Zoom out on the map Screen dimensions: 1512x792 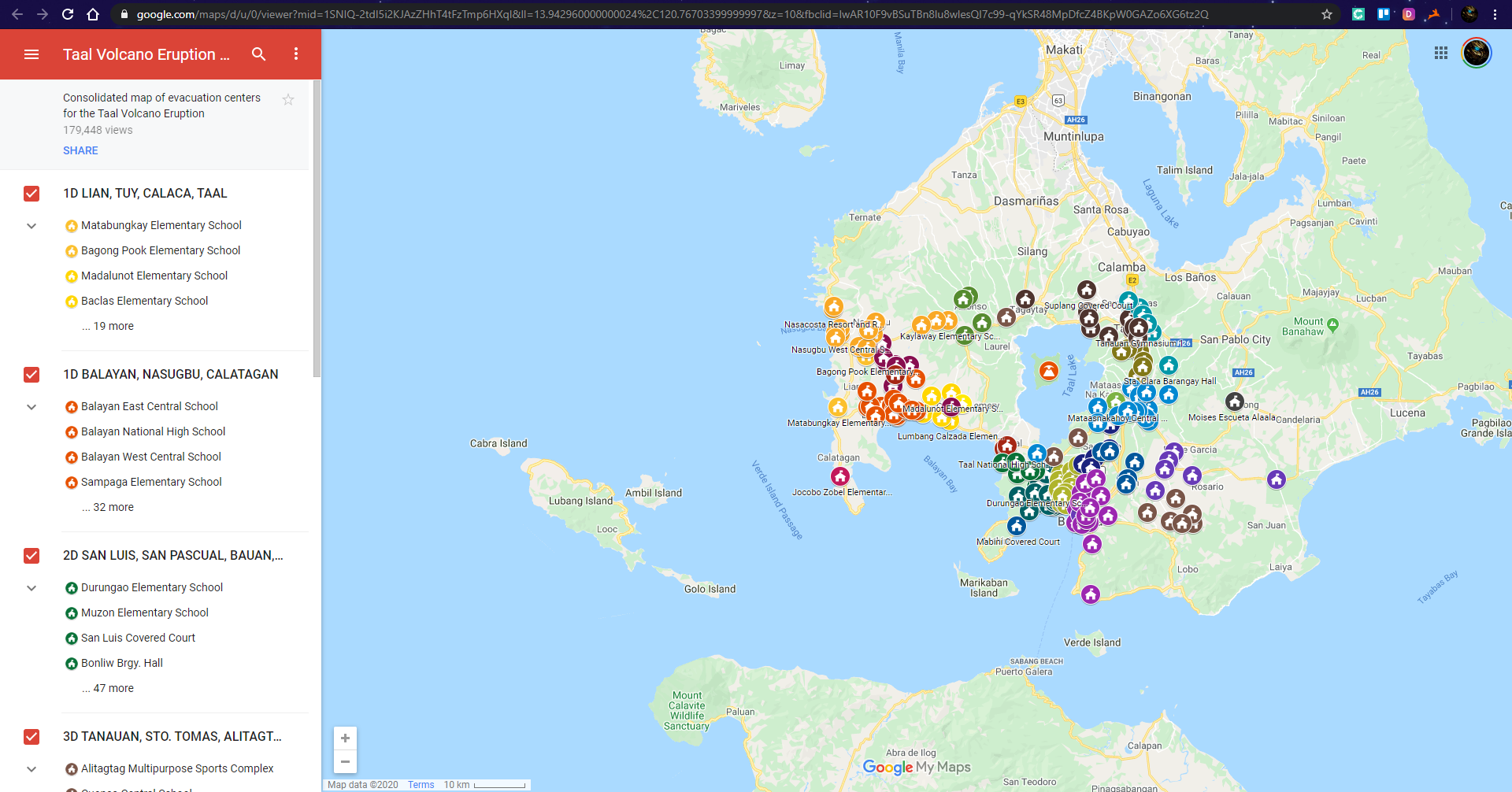345,761
